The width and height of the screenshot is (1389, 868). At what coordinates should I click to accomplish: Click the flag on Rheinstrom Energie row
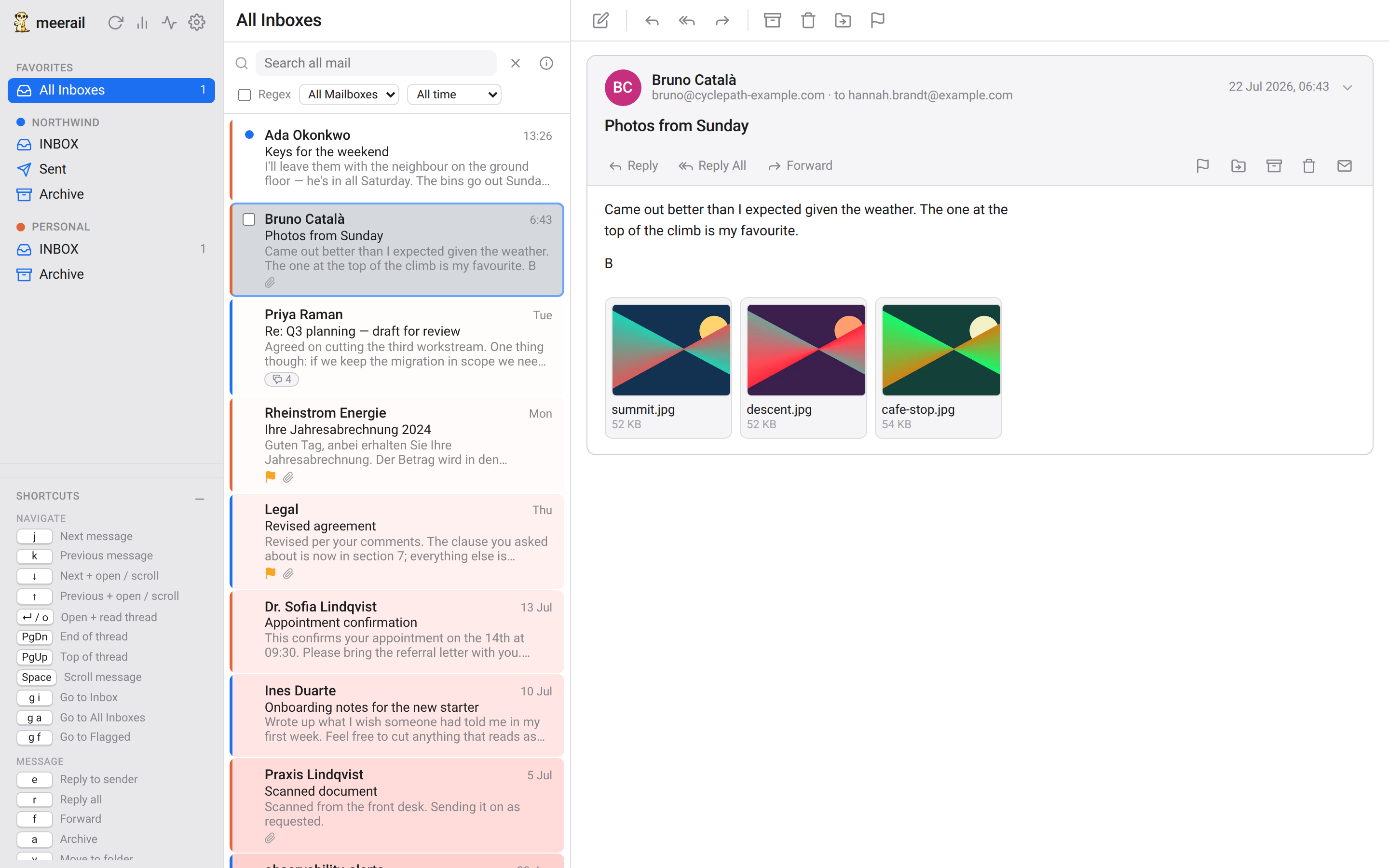pyautogui.click(x=271, y=477)
